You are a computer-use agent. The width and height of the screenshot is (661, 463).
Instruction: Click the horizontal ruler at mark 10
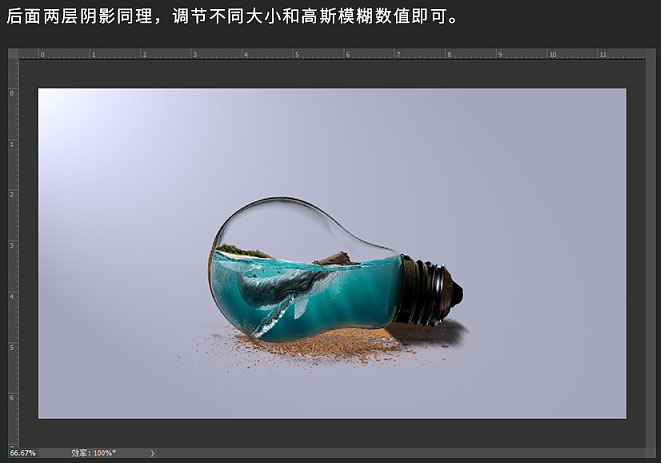552,54
